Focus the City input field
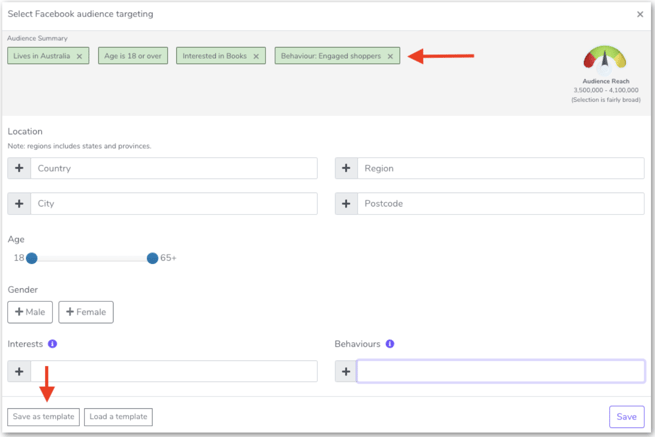 pos(174,204)
